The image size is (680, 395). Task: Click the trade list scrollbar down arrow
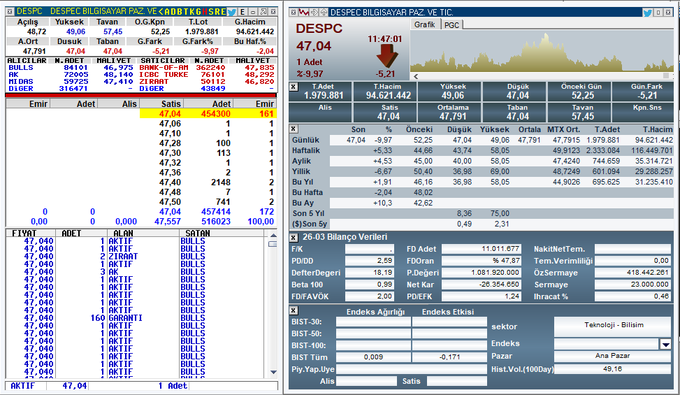click(x=273, y=372)
